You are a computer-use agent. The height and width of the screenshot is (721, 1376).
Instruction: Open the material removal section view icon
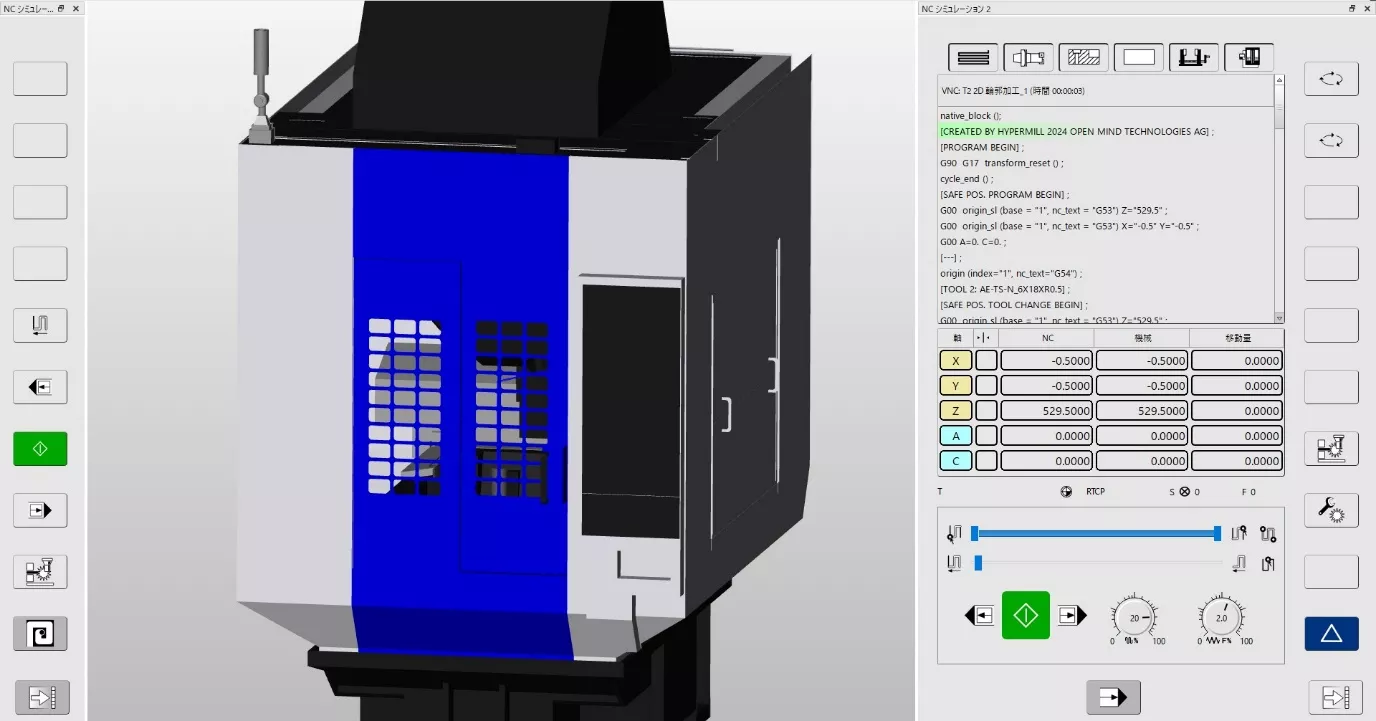pyautogui.click(x=1084, y=57)
